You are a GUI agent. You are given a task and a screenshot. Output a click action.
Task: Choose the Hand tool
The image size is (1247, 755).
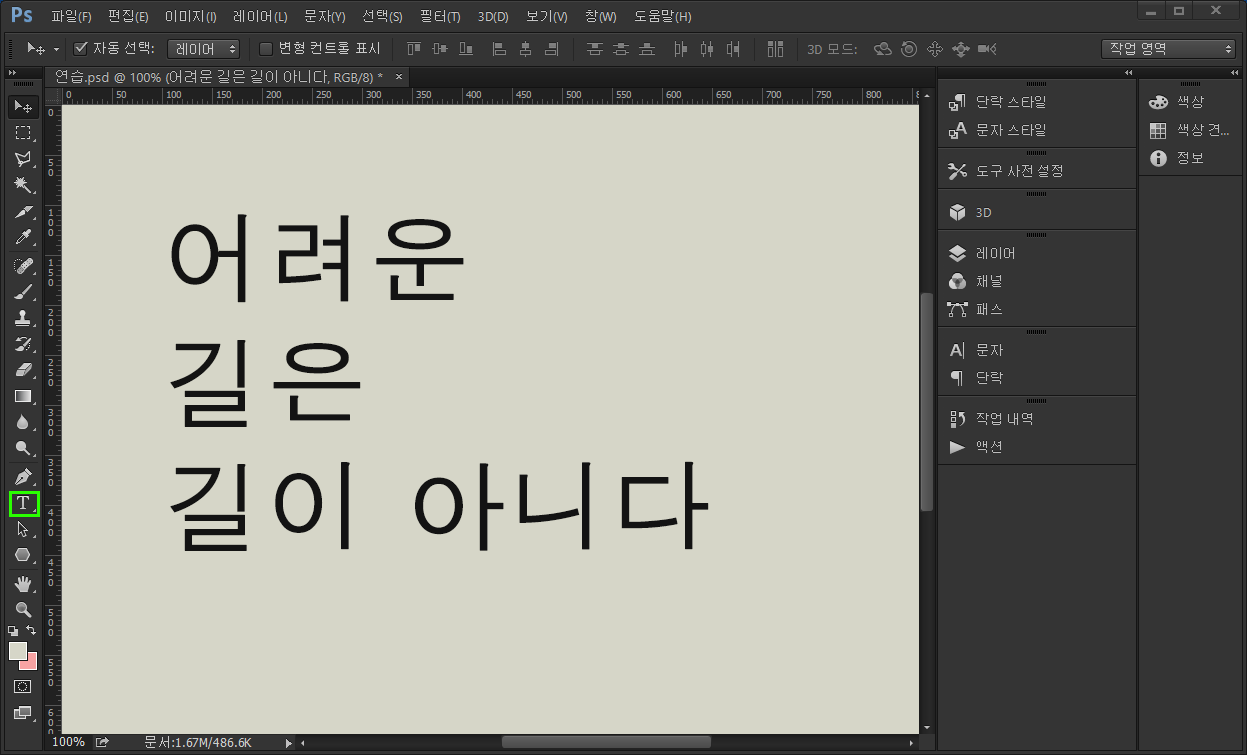[22, 583]
